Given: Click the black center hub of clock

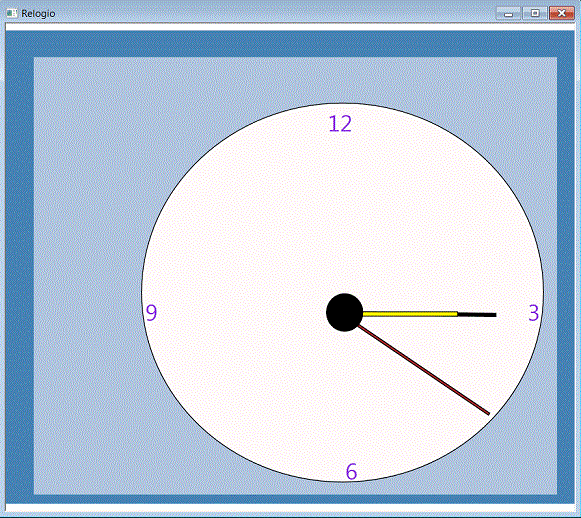Looking at the screenshot, I should [x=344, y=312].
